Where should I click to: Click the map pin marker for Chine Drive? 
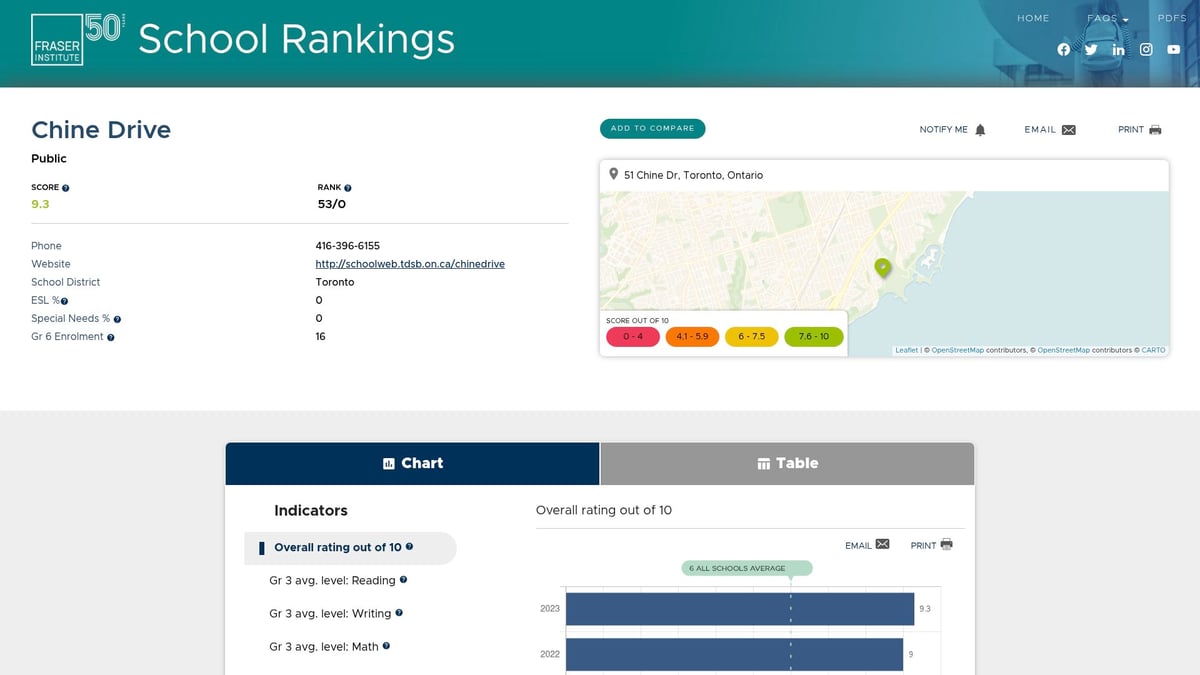coord(883,268)
